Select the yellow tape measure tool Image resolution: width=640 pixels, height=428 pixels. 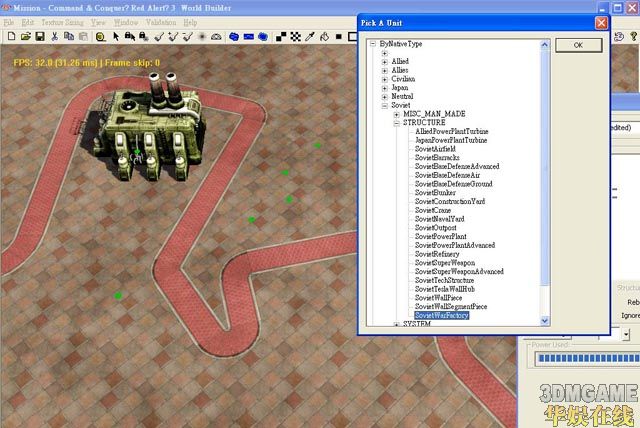click(x=100, y=37)
